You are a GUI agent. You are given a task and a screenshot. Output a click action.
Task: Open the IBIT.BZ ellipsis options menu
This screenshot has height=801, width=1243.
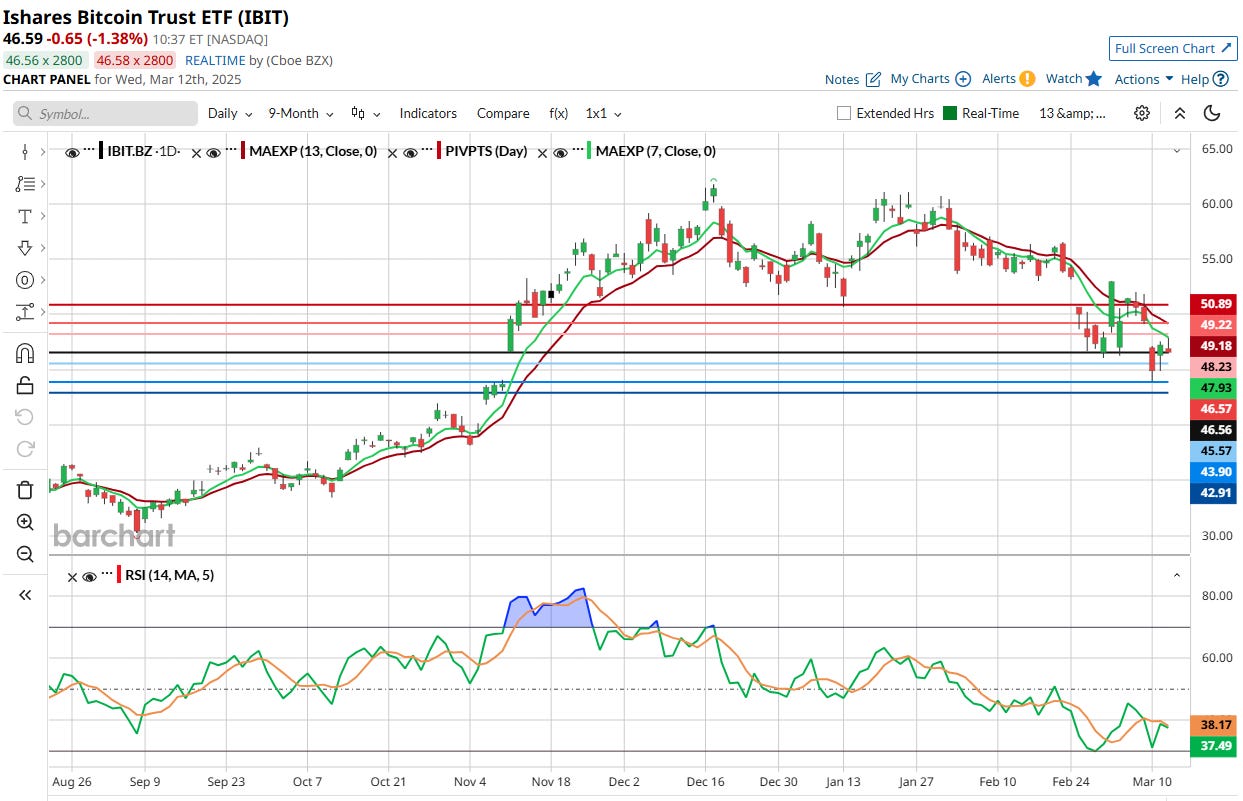tap(89, 150)
